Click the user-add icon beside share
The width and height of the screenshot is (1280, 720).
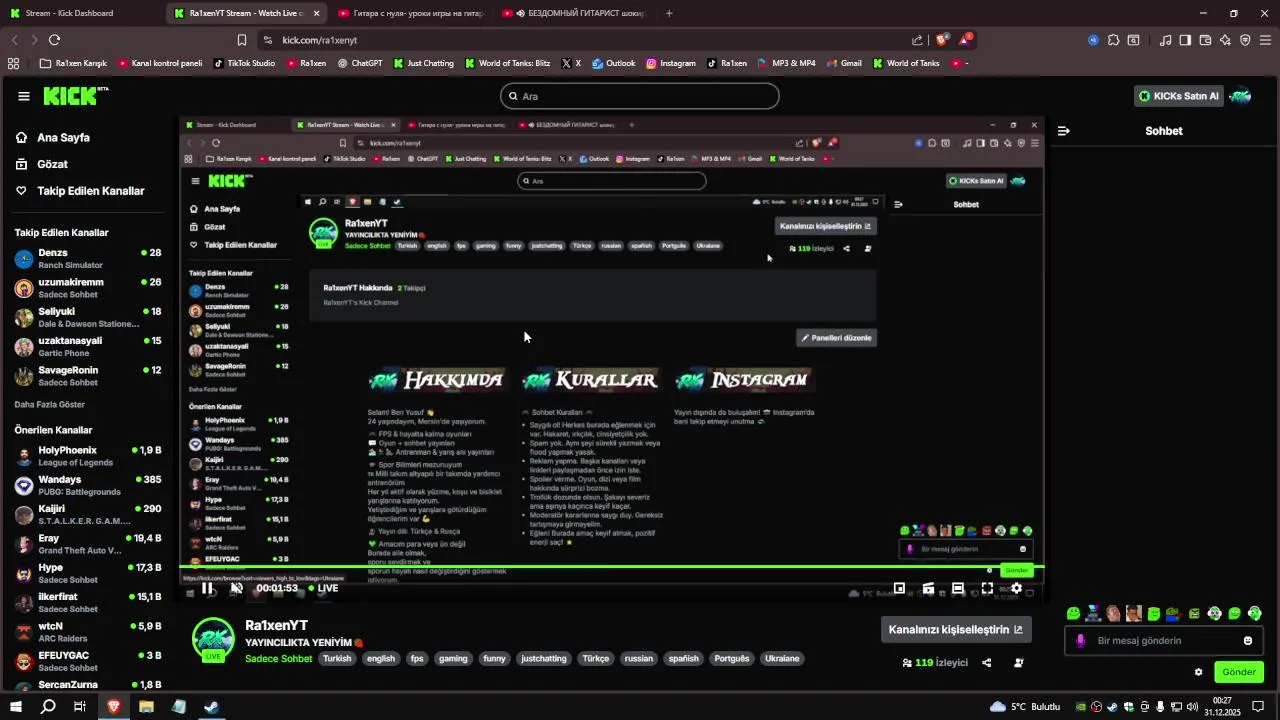coord(1019,662)
